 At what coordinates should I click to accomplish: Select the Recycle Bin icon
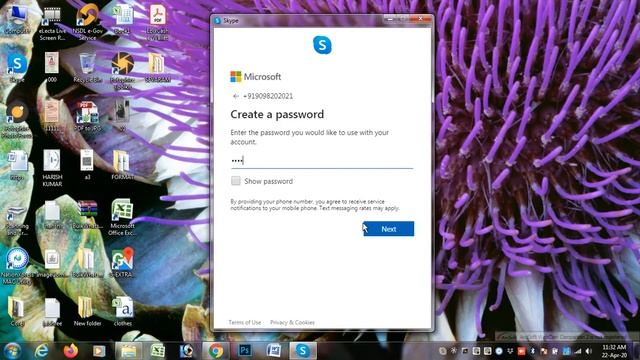point(87,68)
